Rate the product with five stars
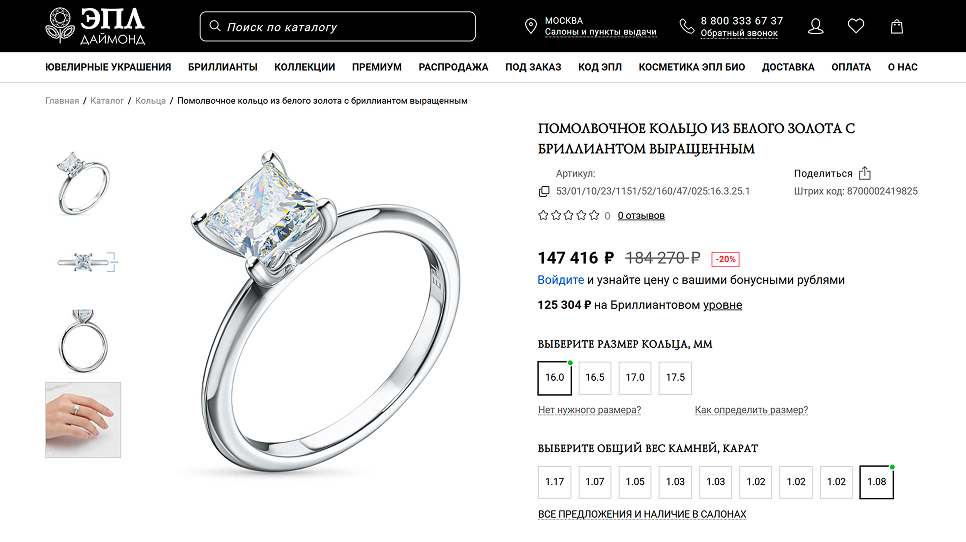The width and height of the screenshot is (966, 542). click(x=594, y=215)
